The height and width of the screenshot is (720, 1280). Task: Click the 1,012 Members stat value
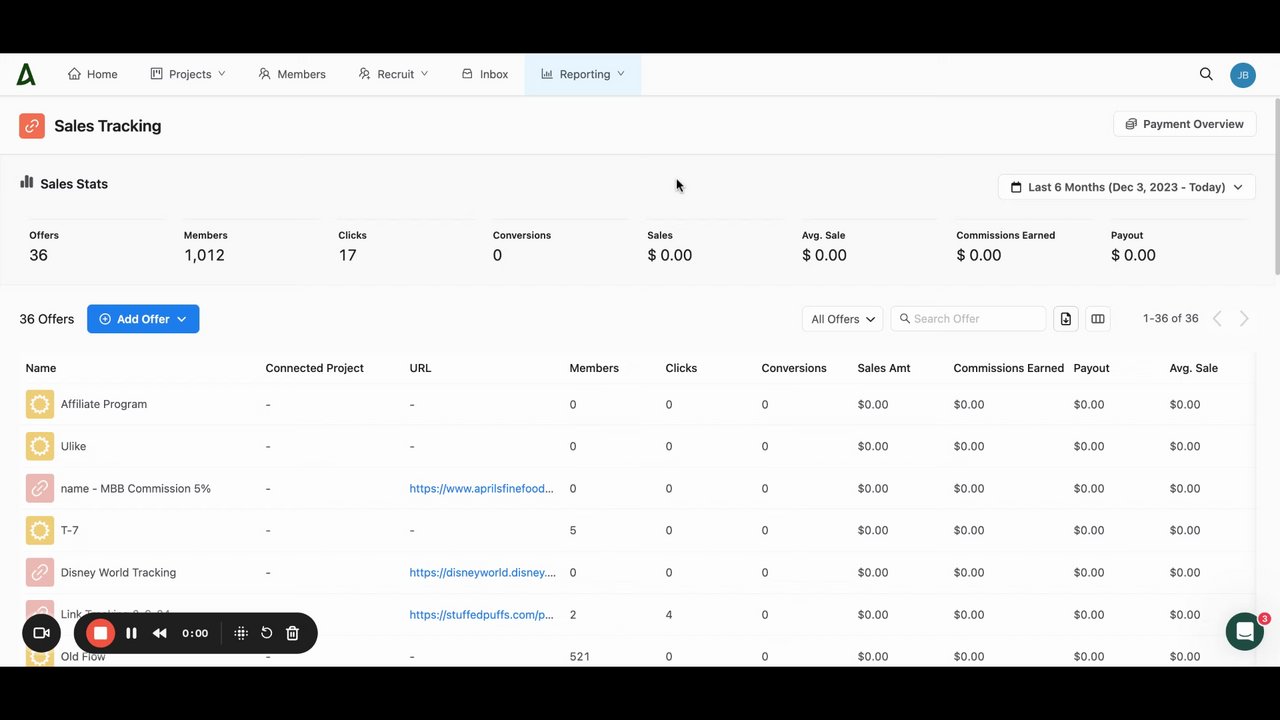[204, 255]
